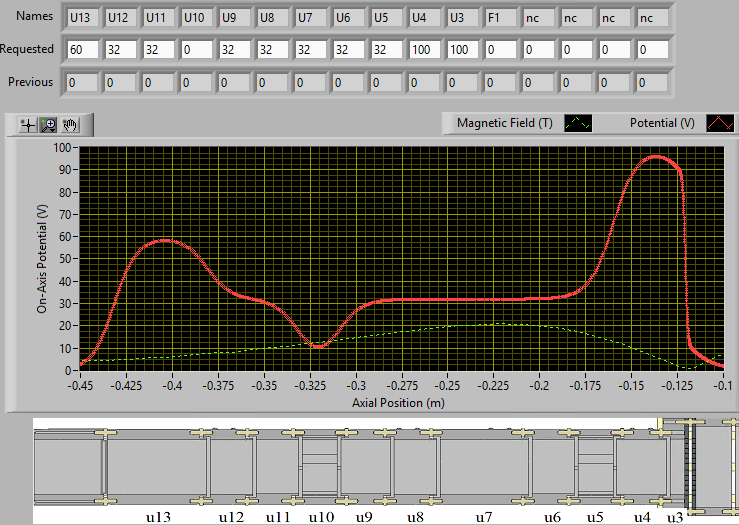Click the U13 name field

[82, 18]
